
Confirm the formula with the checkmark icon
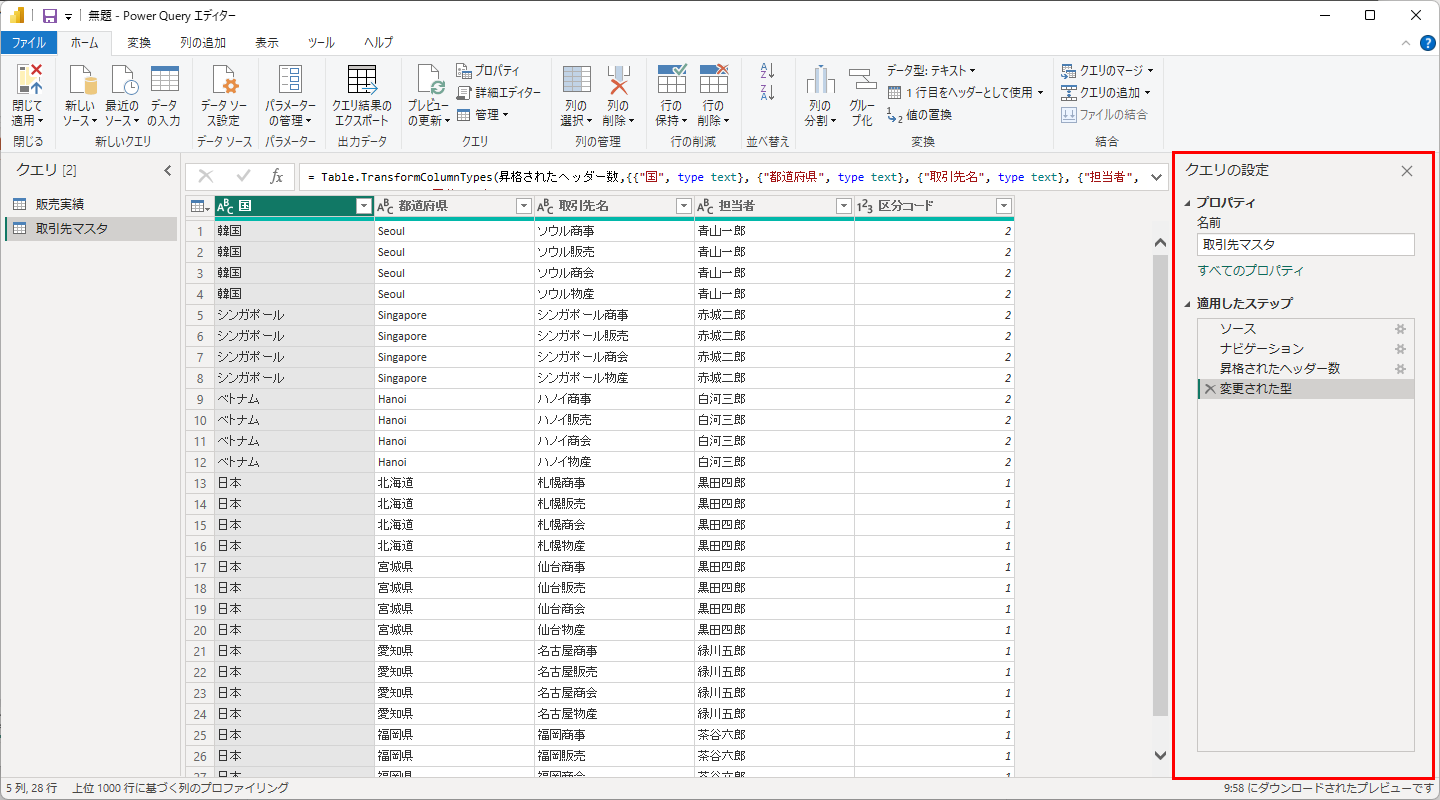pos(243,177)
